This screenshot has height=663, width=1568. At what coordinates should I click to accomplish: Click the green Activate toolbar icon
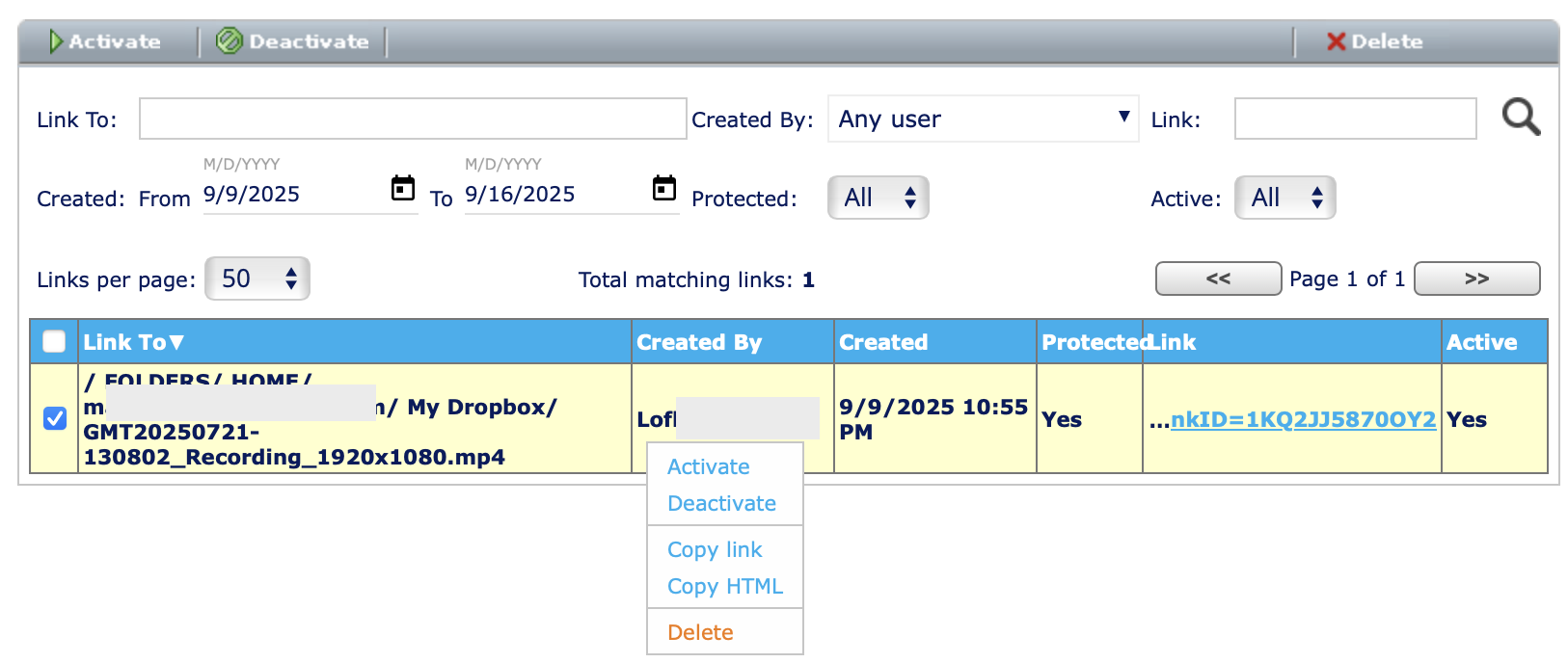point(56,41)
